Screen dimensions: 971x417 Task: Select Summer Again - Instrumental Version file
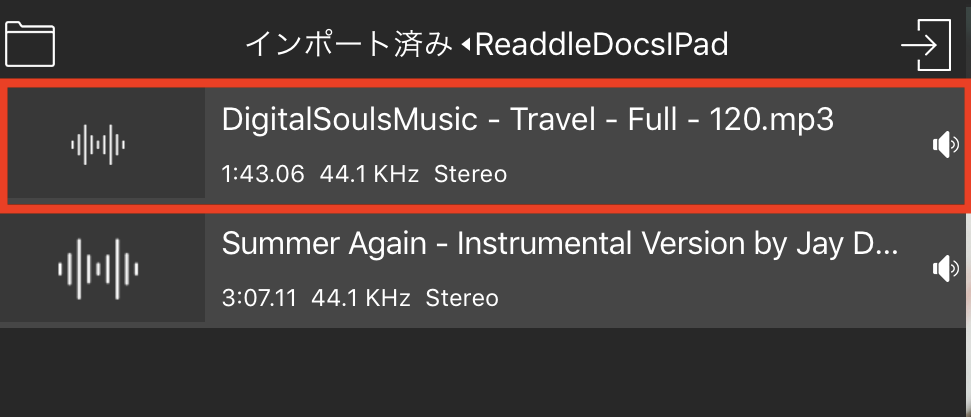point(560,244)
